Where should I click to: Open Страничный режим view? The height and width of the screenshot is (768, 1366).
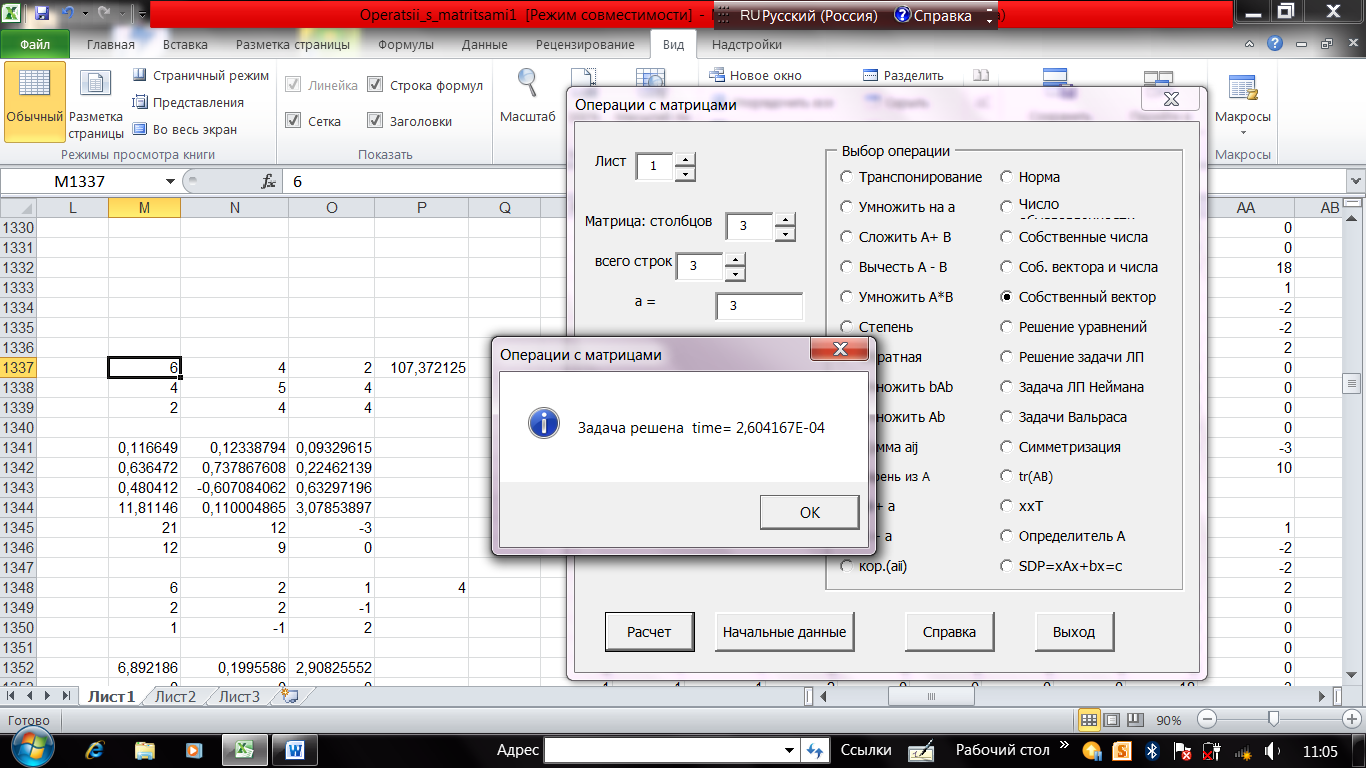tap(201, 75)
